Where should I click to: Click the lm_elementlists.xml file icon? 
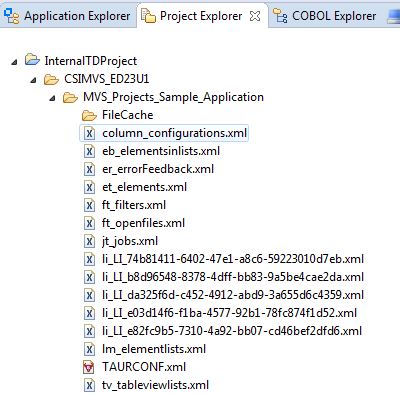pos(89,349)
